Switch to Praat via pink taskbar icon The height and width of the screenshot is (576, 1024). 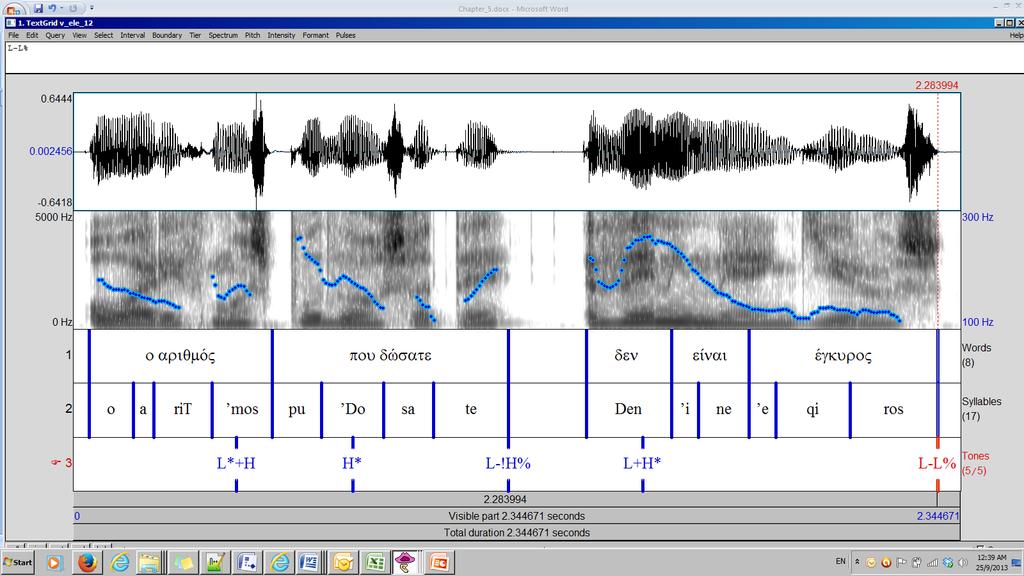[x=405, y=562]
